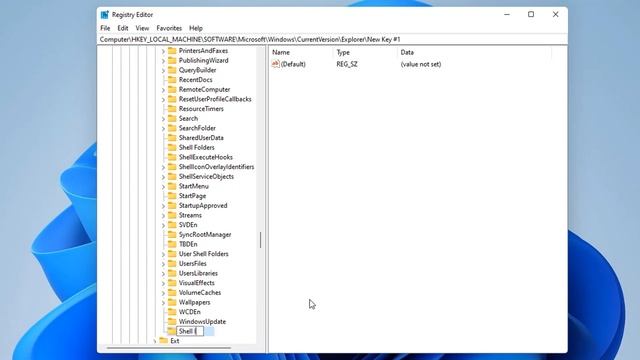Click the key rename text box containing Shell
This screenshot has height=360, width=640.
click(190, 331)
